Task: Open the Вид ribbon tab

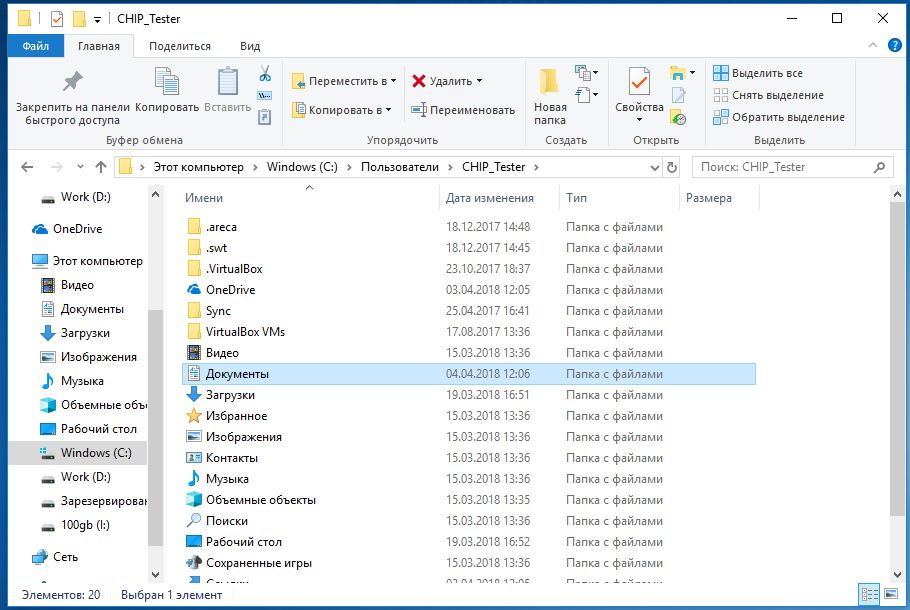Action: [x=250, y=46]
